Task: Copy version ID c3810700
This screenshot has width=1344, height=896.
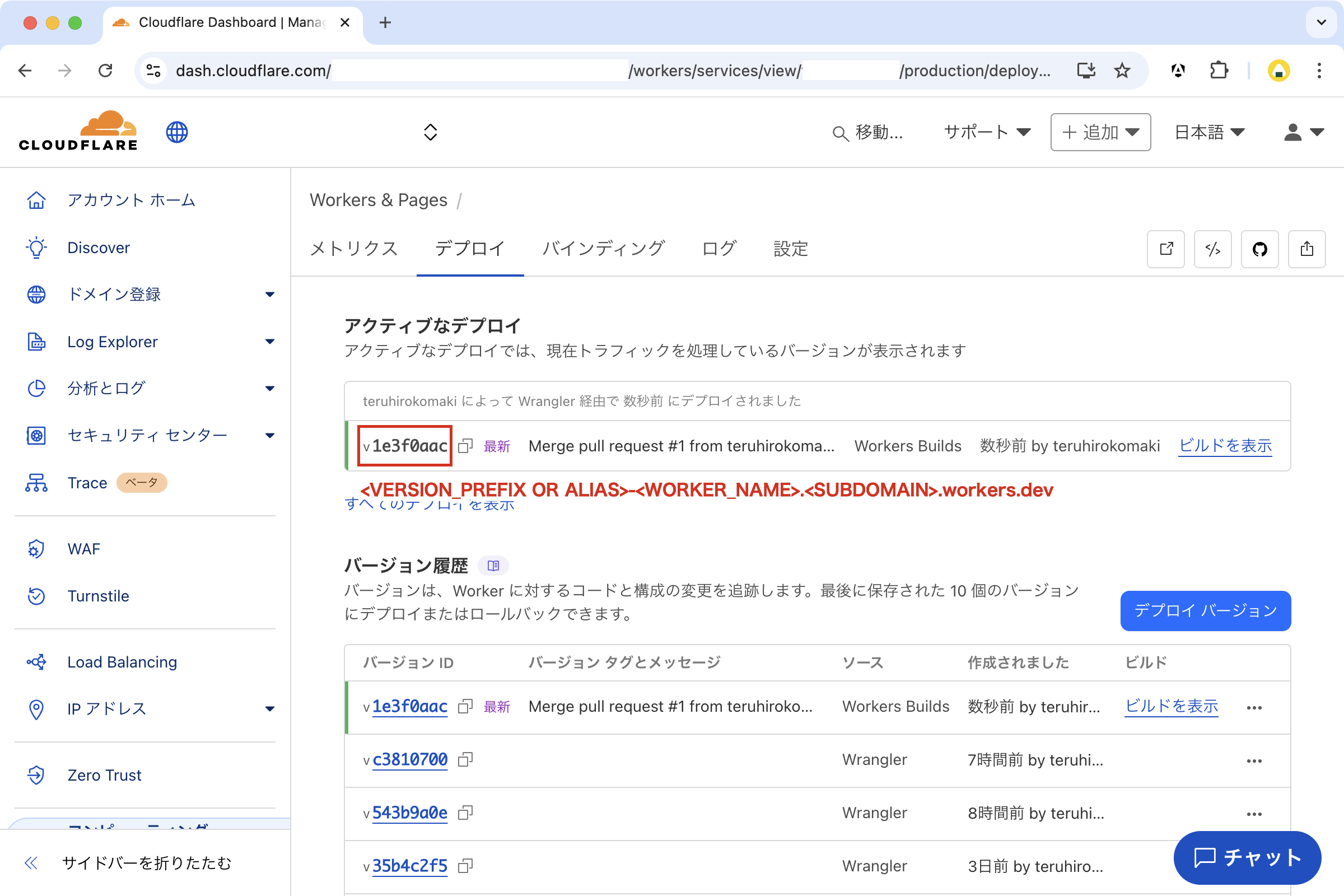Action: click(x=465, y=759)
